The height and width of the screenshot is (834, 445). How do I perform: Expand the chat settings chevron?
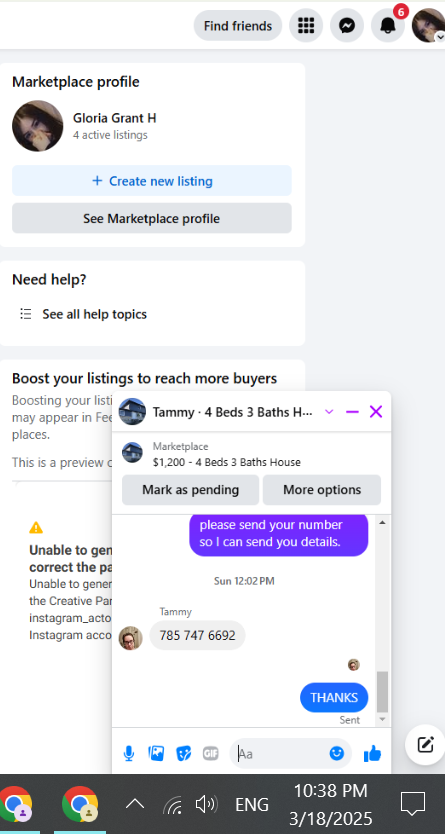[329, 412]
